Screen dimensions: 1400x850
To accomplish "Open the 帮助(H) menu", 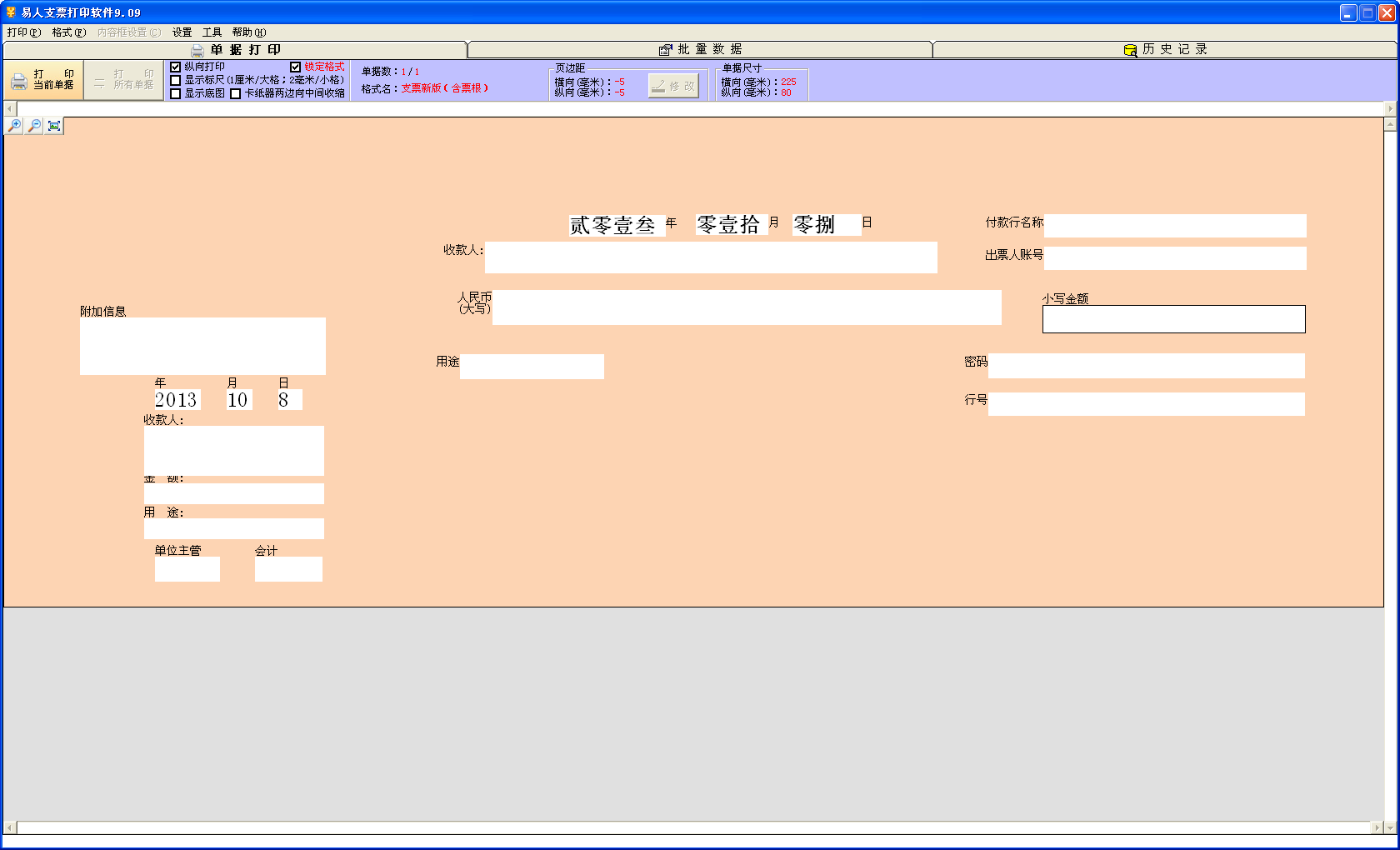I will pyautogui.click(x=249, y=32).
